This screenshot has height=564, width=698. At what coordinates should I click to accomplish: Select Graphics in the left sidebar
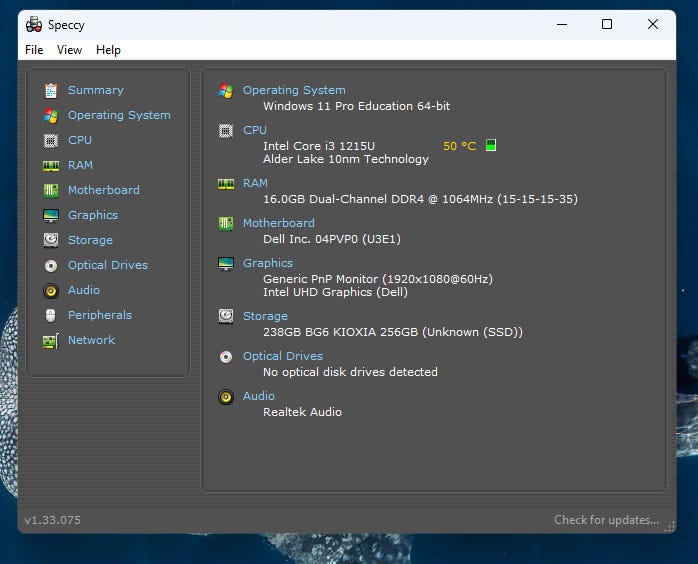point(93,215)
